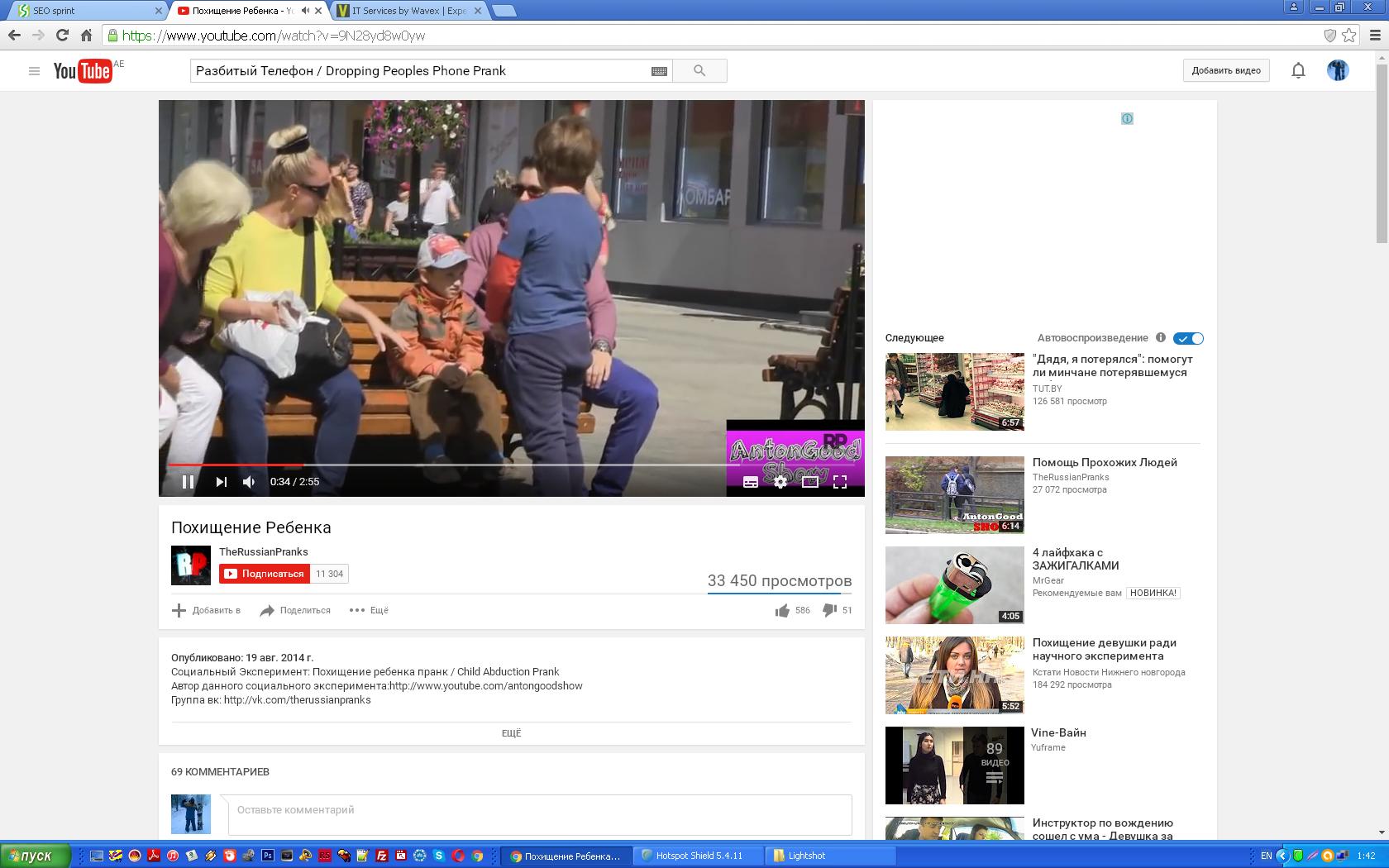Reload the current page
The width and height of the screenshot is (1389, 868).
point(62,36)
